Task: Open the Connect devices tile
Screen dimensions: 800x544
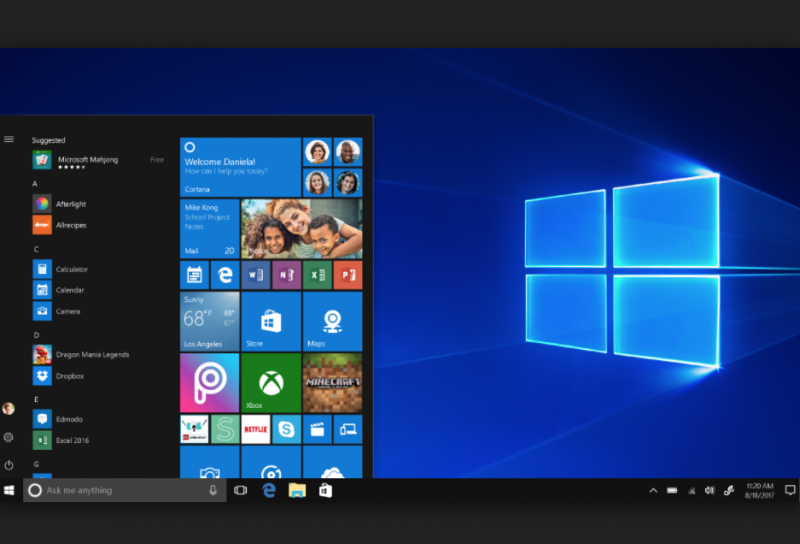Action: (348, 429)
